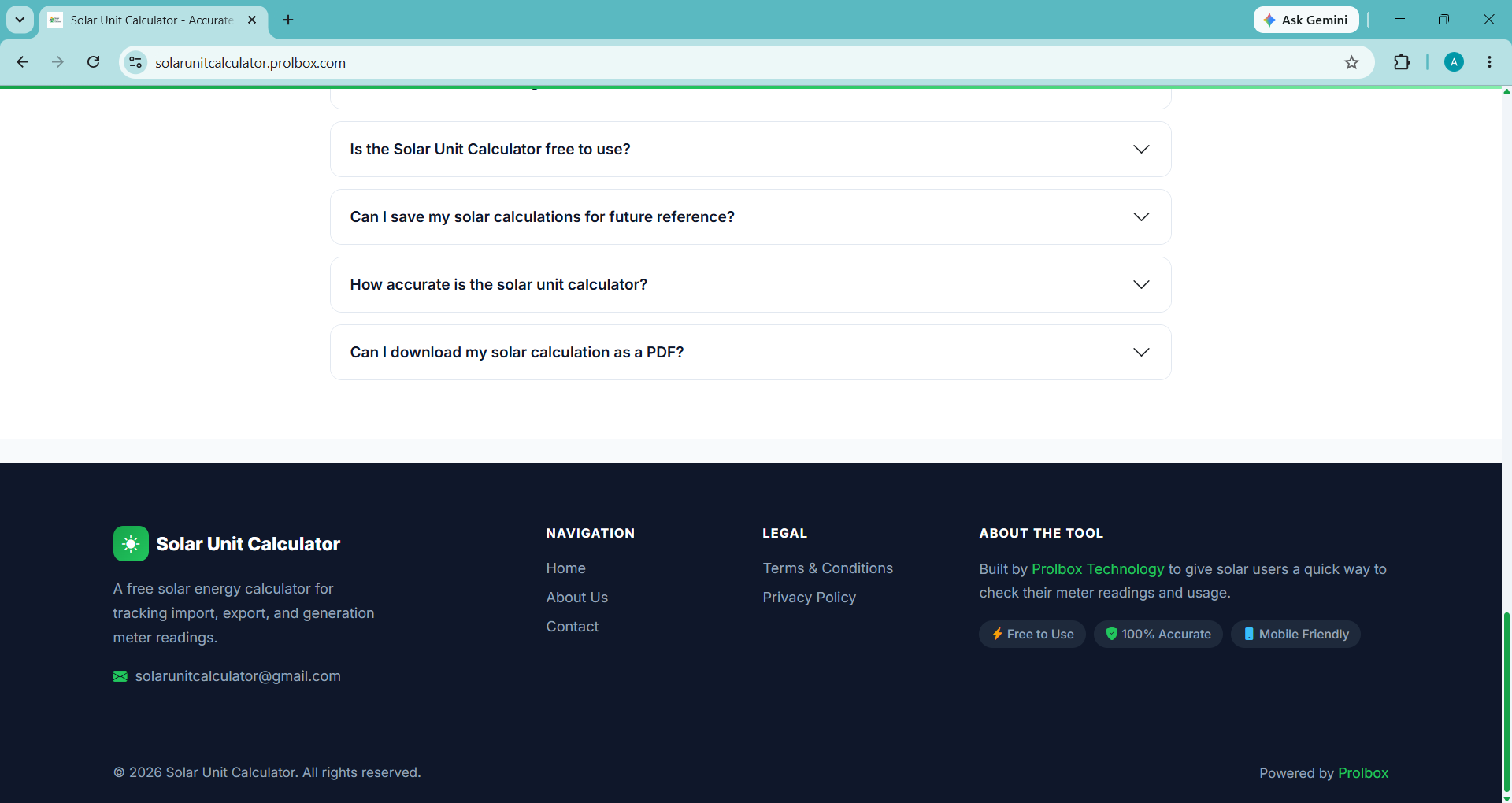
Task: Click the Prolbox Technology link
Action: point(1098,569)
